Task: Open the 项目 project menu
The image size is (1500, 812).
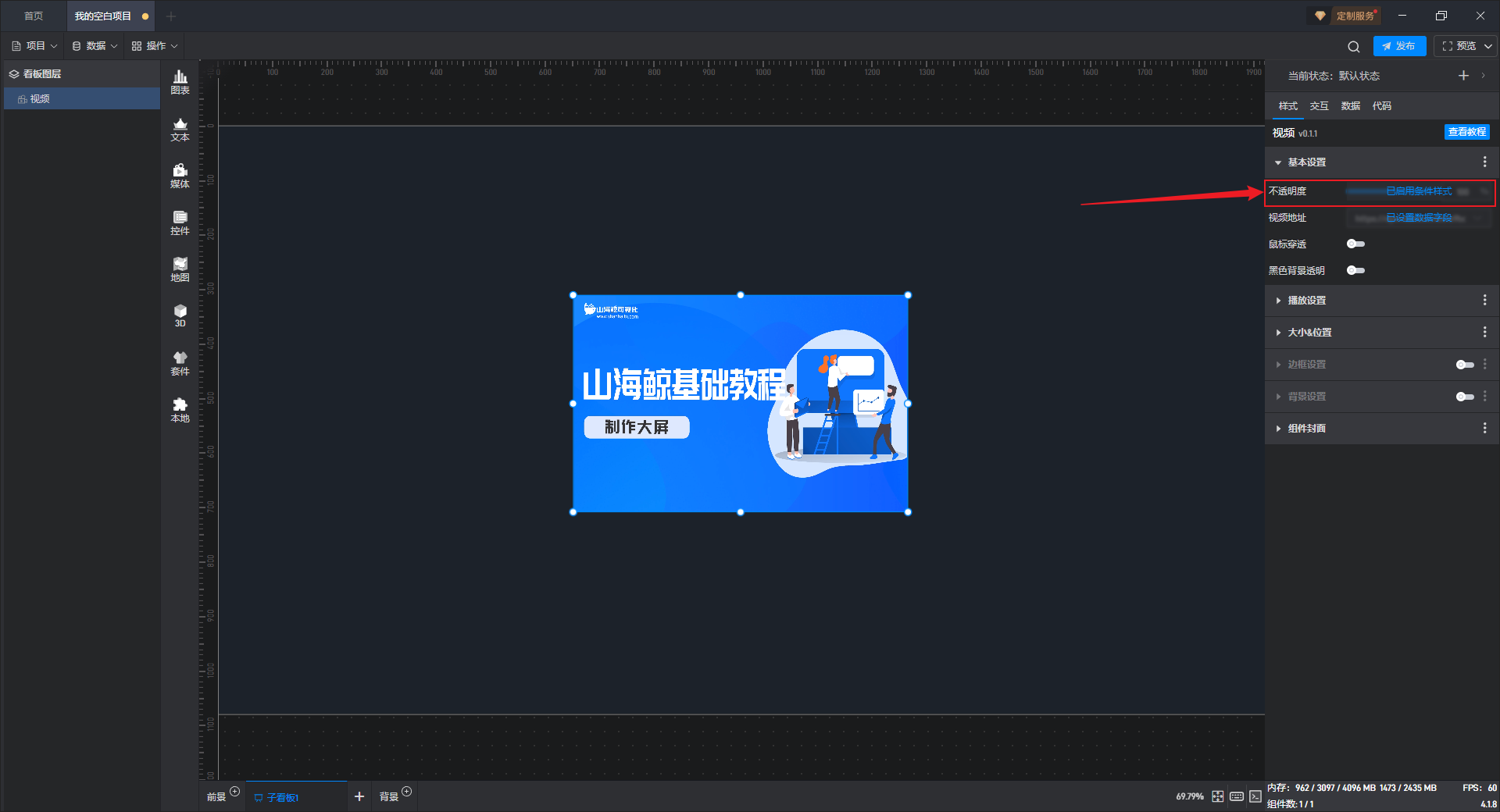Action: click(35, 46)
